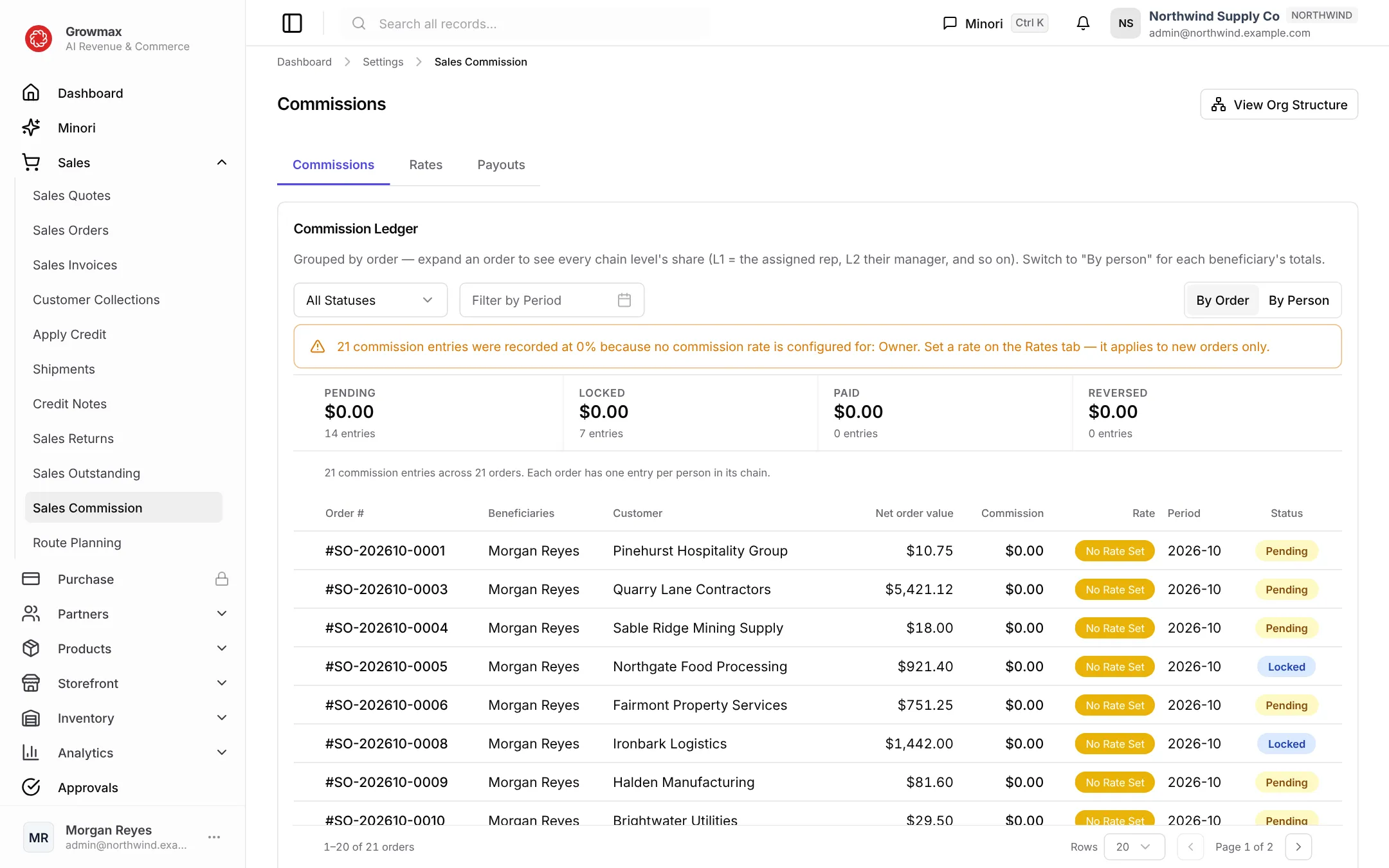Toggle the sidebar panel icon
Screen dimensions: 1389x868
[x=292, y=23]
